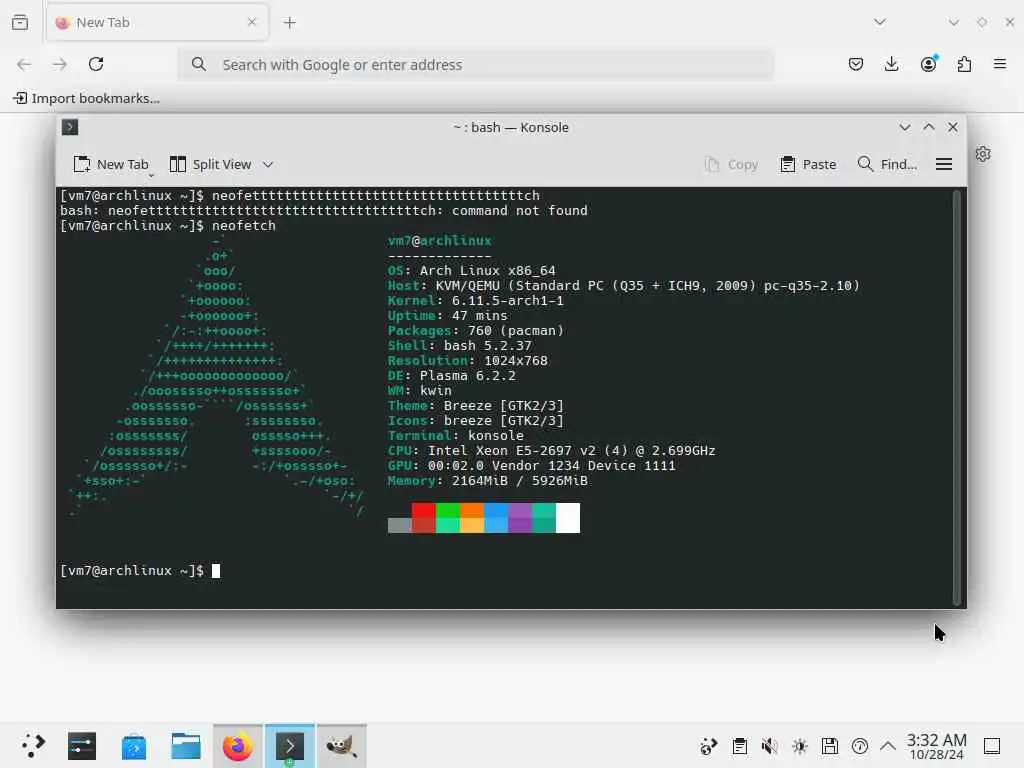1024x768 pixels.
Task: Reload the current Firefox page
Action: 96,64
